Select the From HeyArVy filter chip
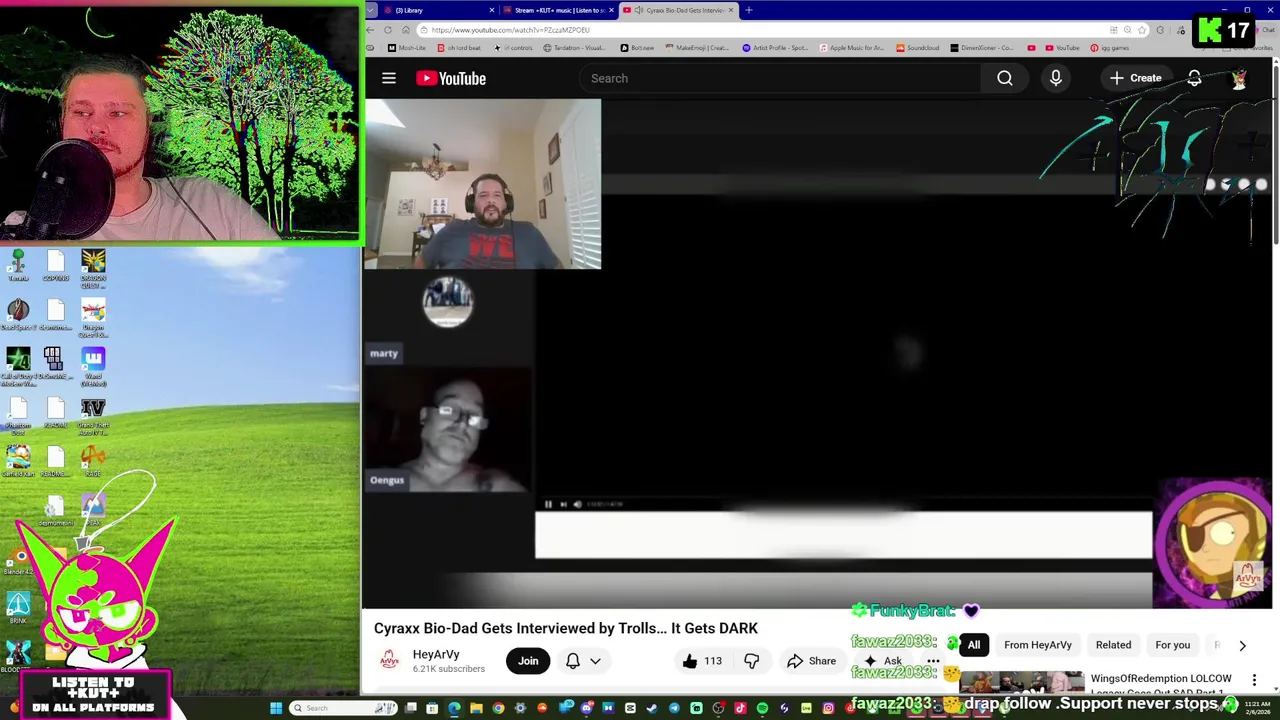Image resolution: width=1280 pixels, height=720 pixels. coord(1038,645)
